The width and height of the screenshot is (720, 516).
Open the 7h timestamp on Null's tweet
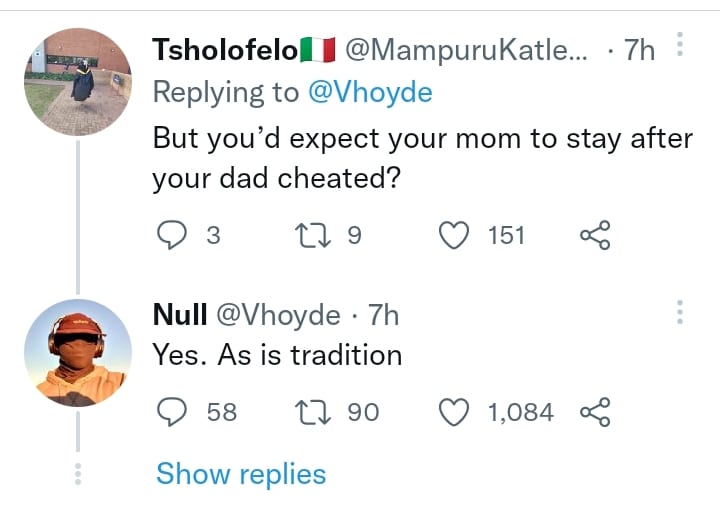383,315
